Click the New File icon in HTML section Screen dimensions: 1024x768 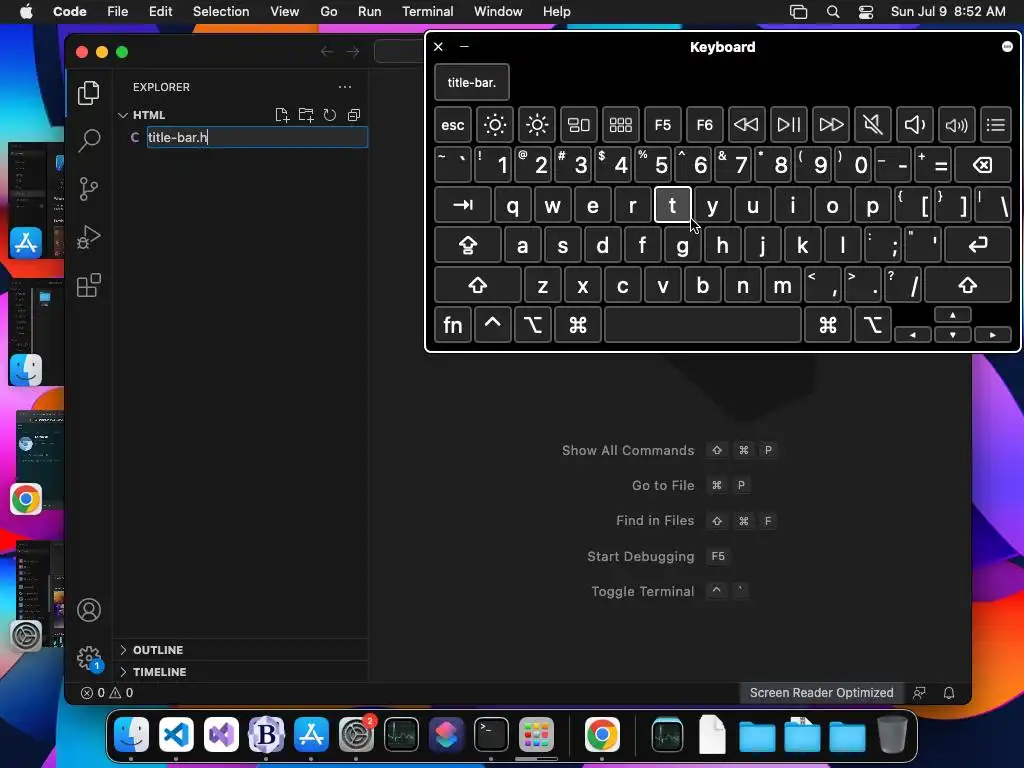click(x=282, y=115)
